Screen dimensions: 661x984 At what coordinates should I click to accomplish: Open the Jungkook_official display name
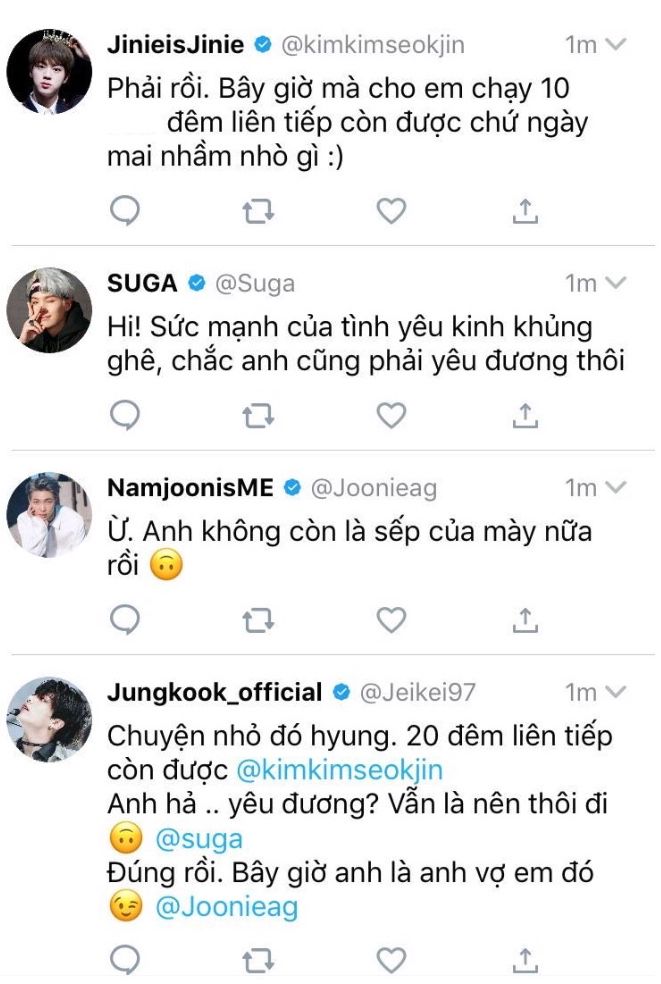214,692
